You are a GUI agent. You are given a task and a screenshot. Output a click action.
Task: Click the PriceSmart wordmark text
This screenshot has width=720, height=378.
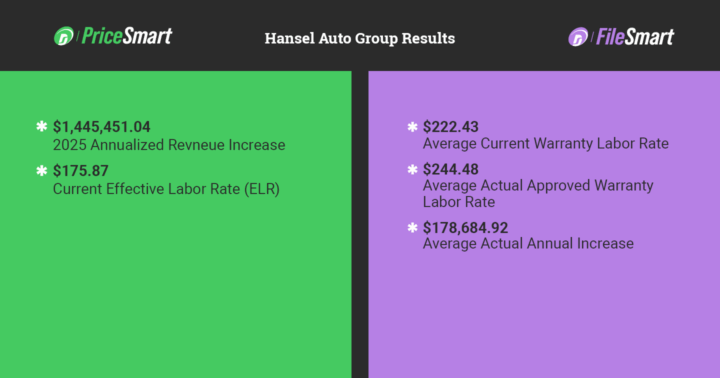pyautogui.click(x=127, y=36)
